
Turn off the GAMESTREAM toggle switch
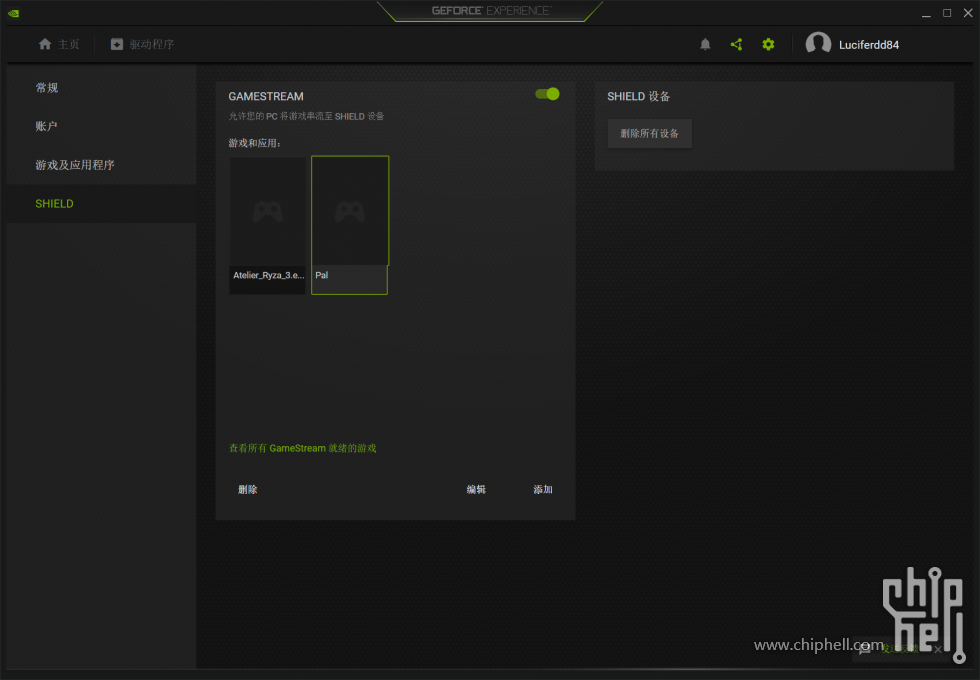pos(548,94)
